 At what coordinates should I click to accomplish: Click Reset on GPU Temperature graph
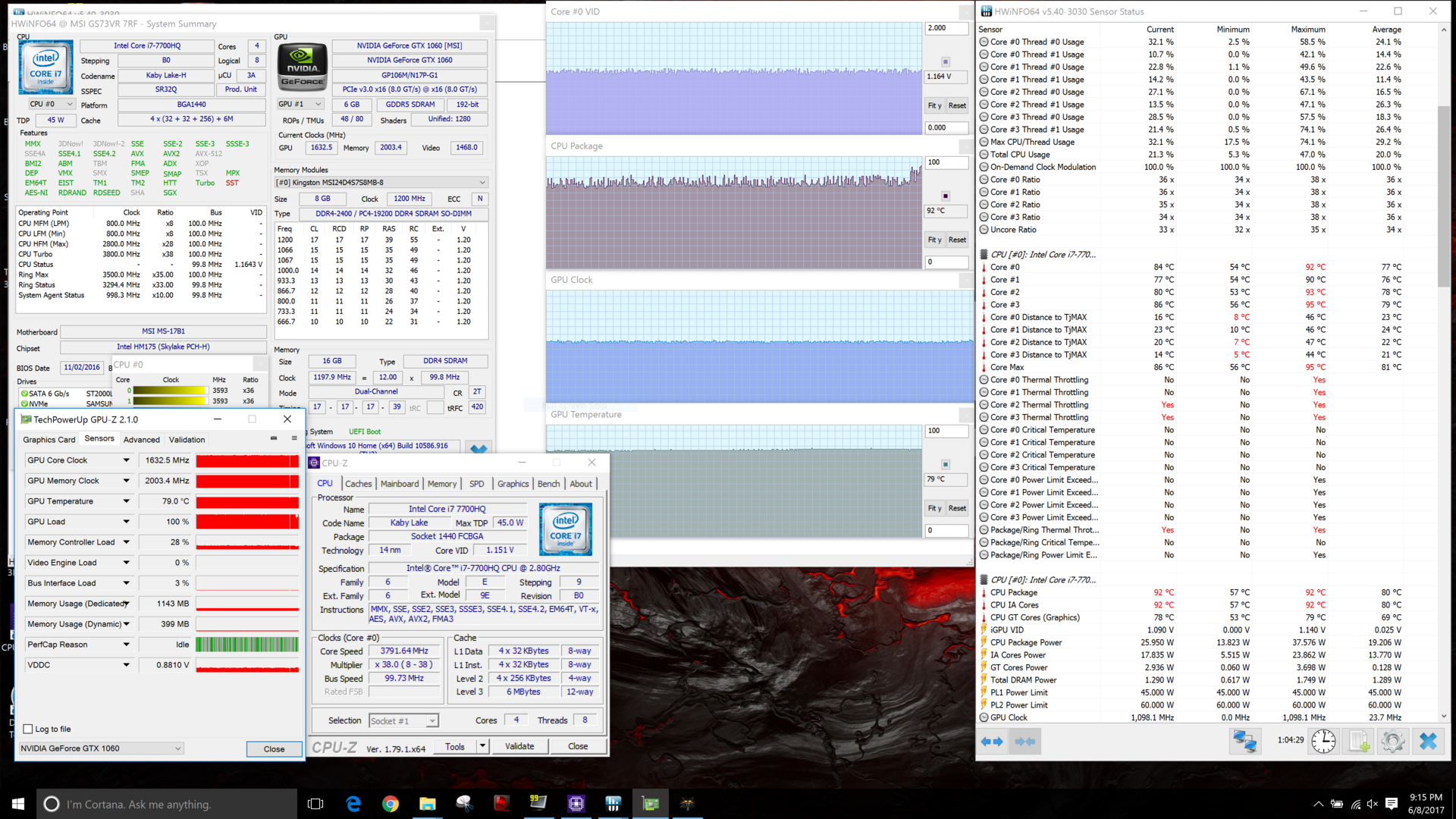pyautogui.click(x=957, y=508)
